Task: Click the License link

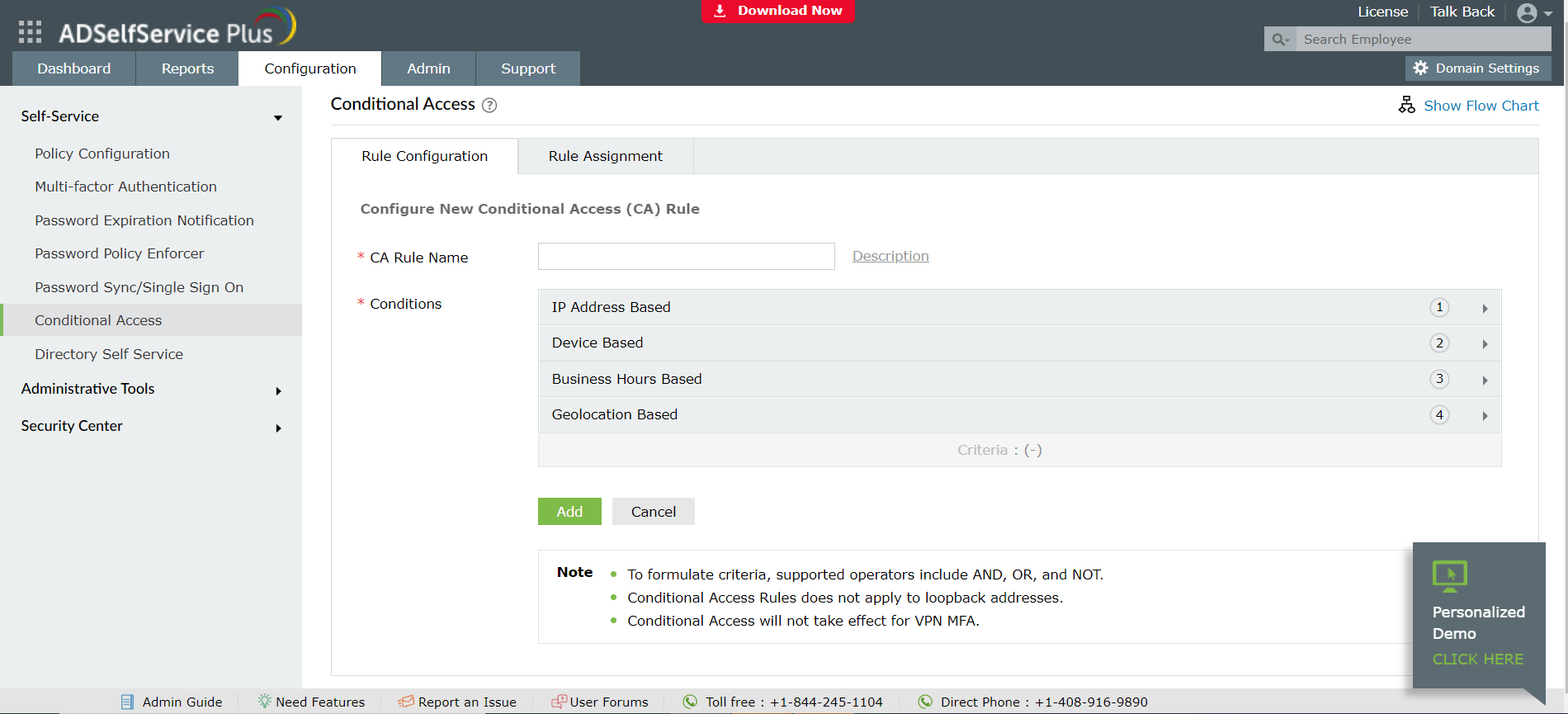Action: [x=1383, y=12]
